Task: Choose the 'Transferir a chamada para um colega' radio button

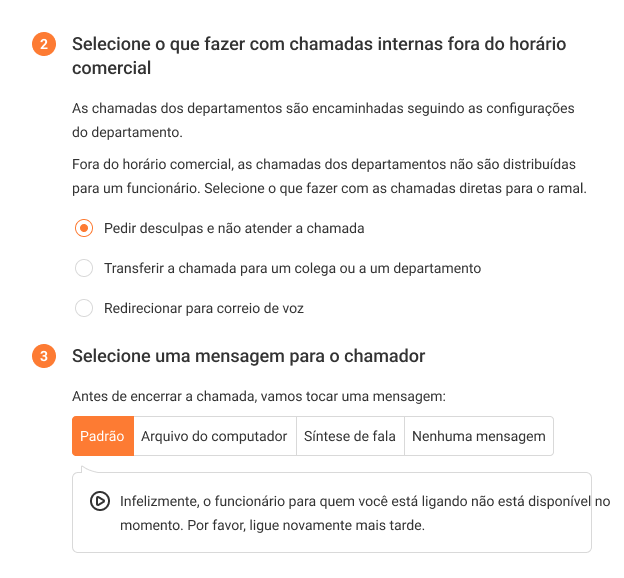Action: (84, 268)
